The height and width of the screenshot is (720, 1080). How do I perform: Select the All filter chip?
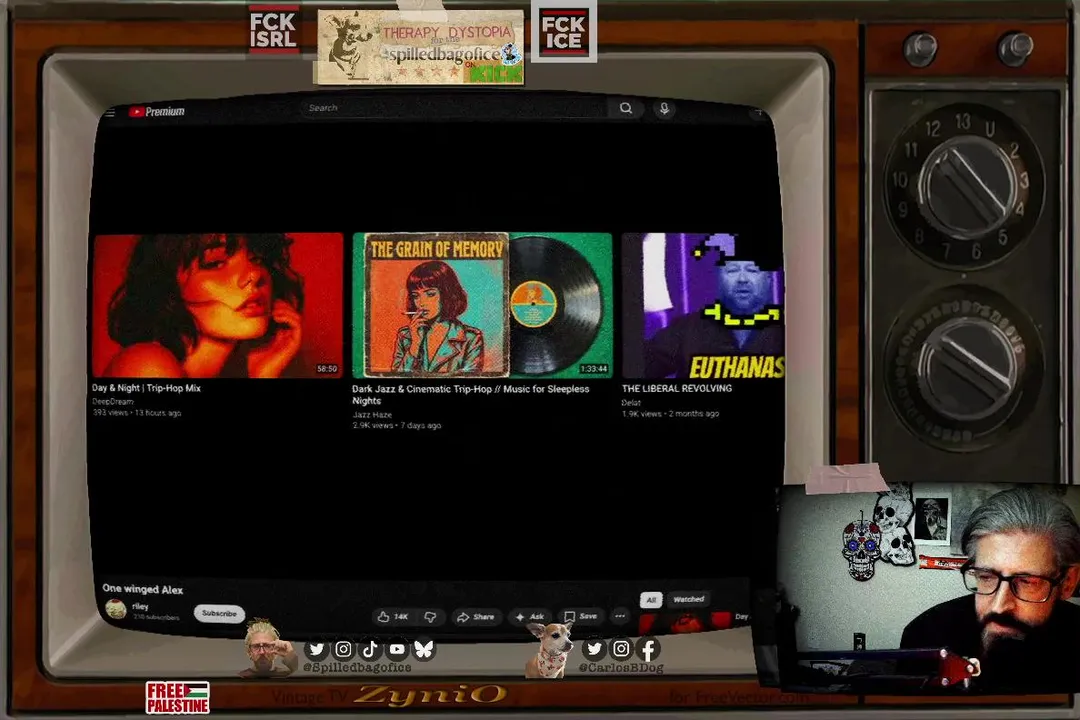coord(651,600)
